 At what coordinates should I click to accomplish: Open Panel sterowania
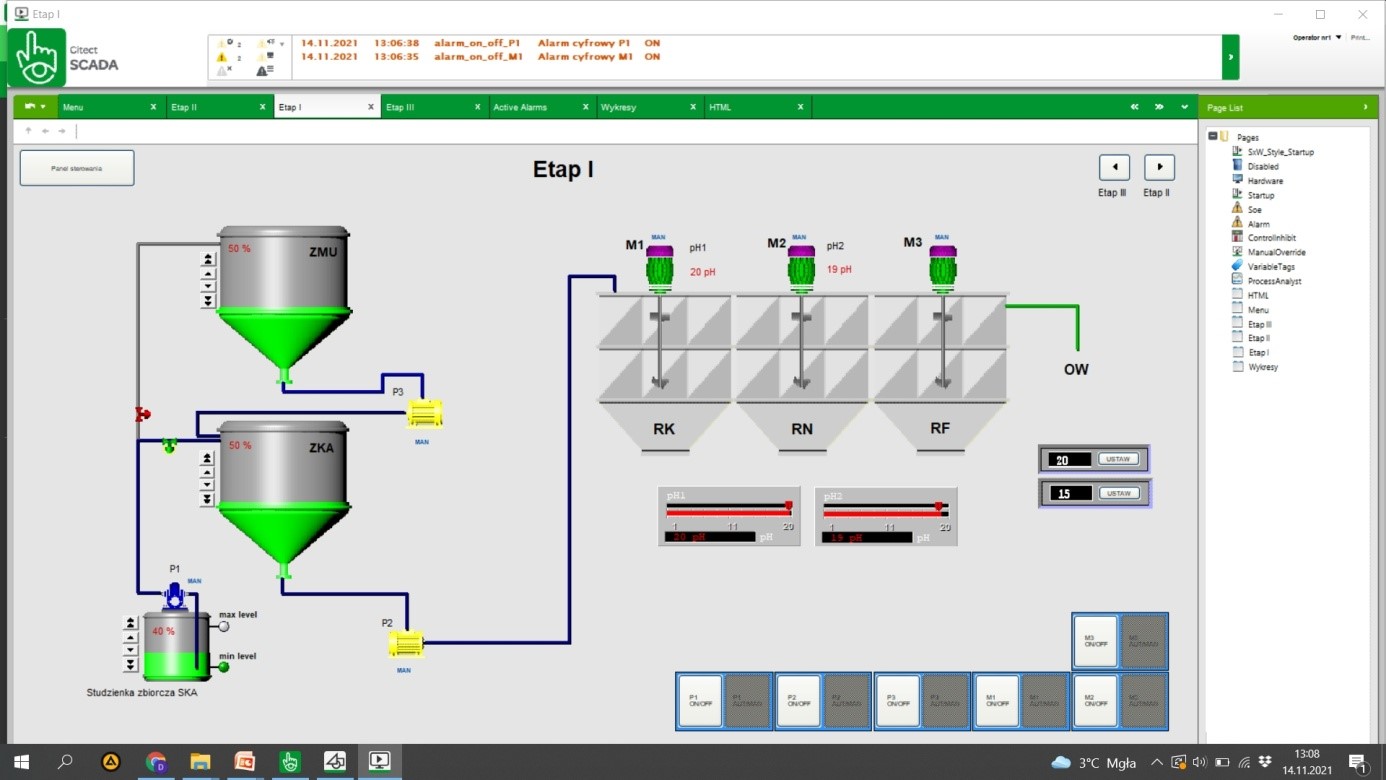pyautogui.click(x=76, y=167)
